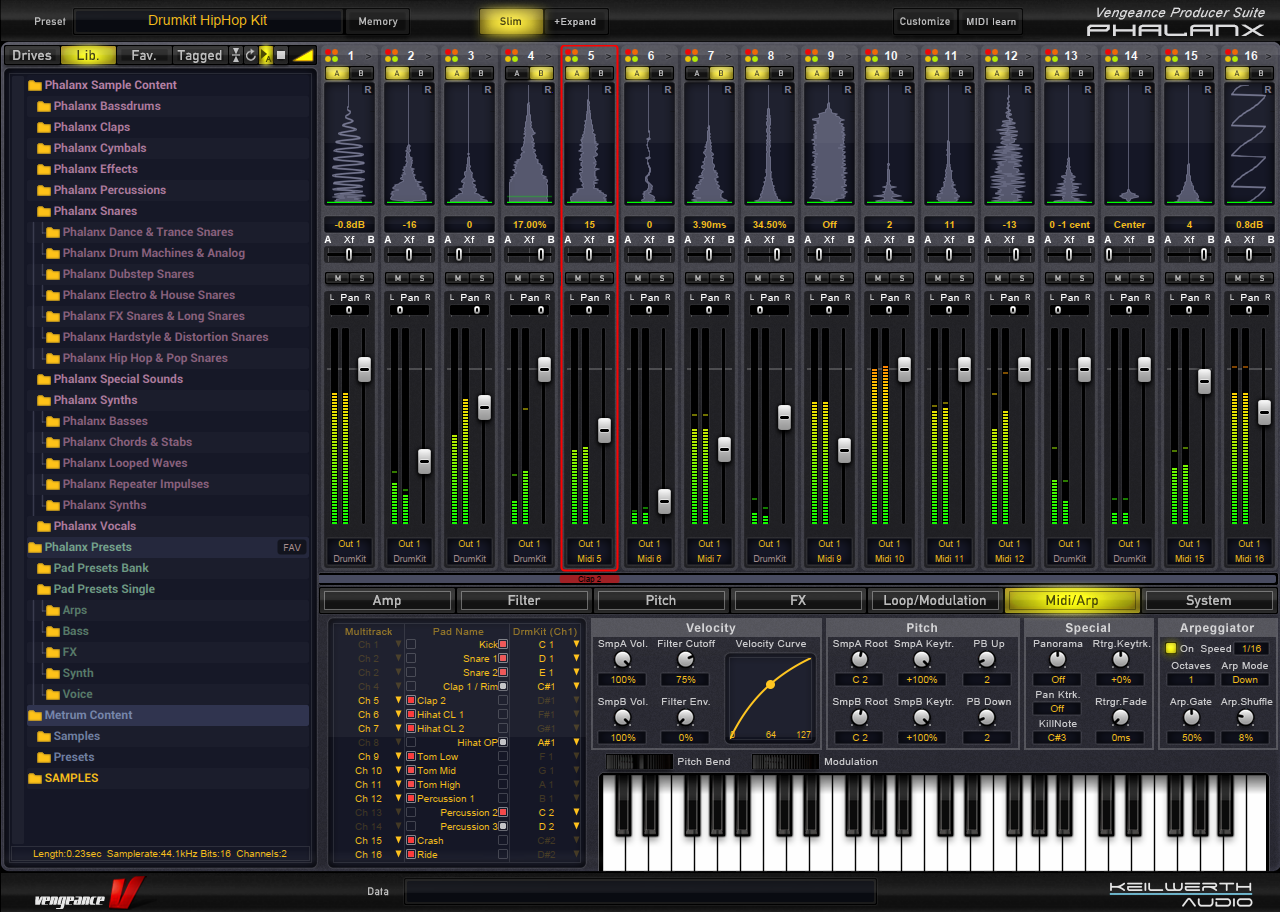Screen dimensions: 1280x912
Task: Click the preview volume triangle icon
Action: click(x=303, y=55)
